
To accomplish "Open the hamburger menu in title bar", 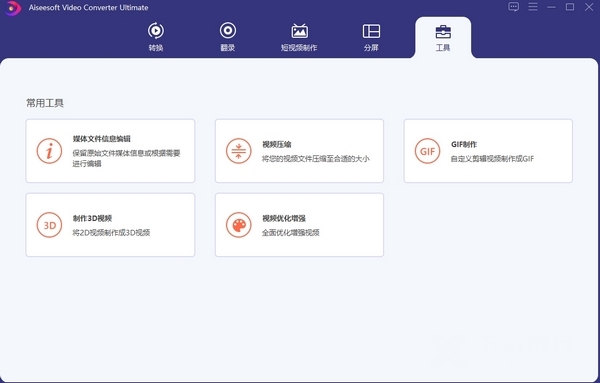I will [x=533, y=7].
